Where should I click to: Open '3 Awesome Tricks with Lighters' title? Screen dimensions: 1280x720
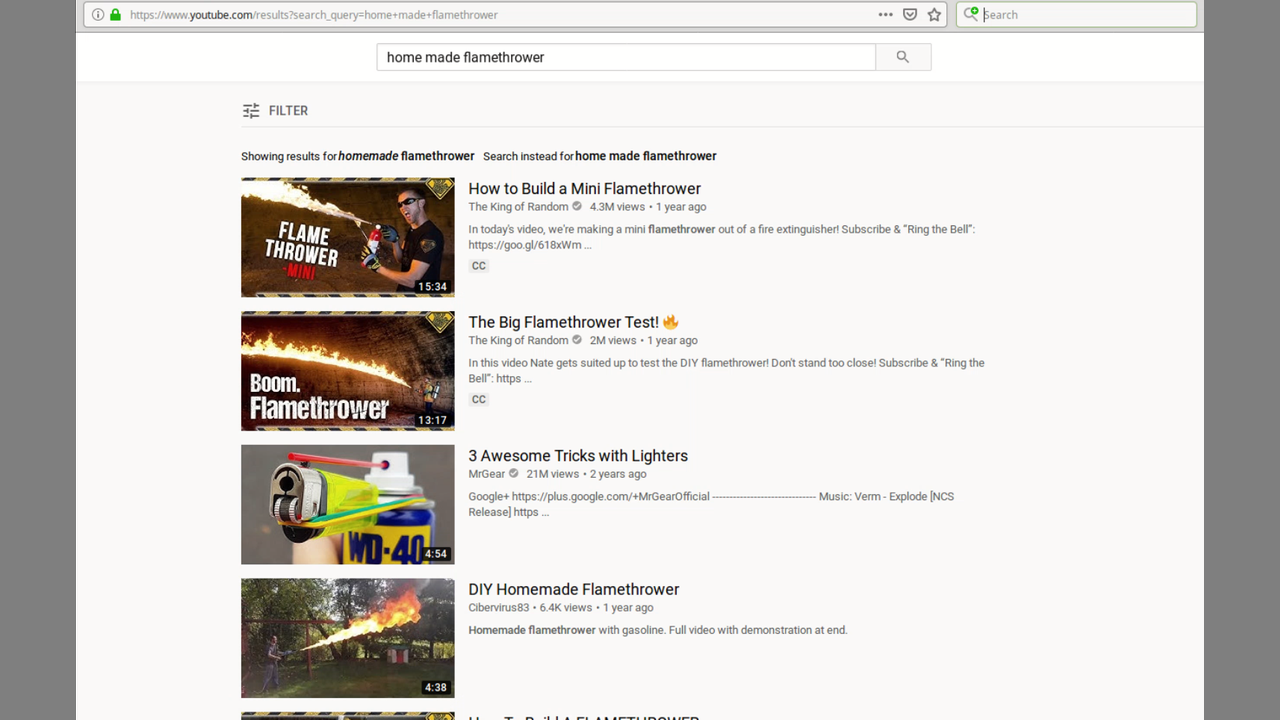pos(578,456)
